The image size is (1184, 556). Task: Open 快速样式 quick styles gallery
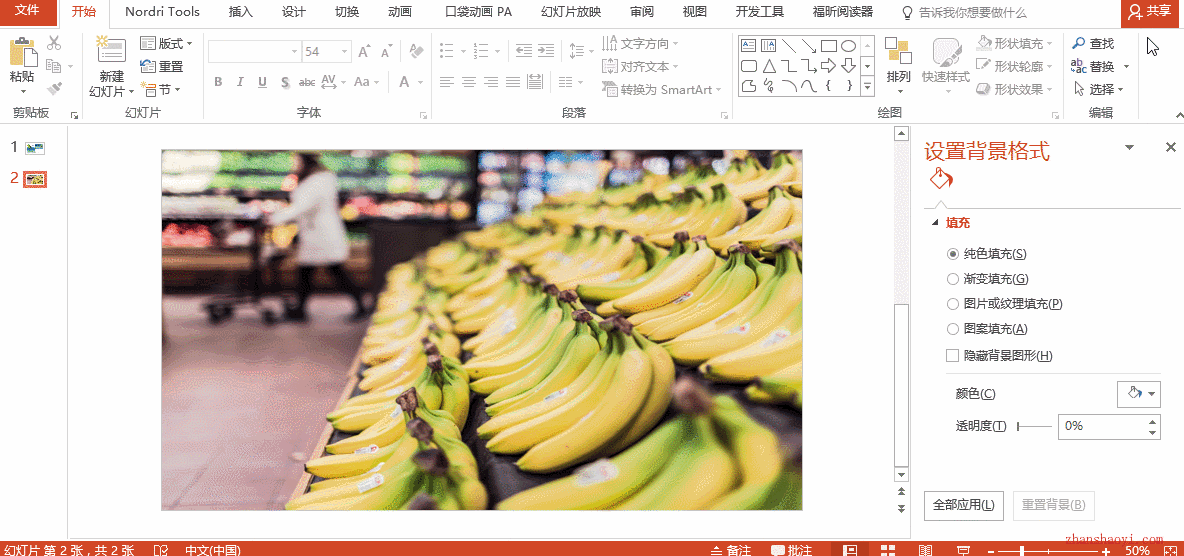click(945, 60)
